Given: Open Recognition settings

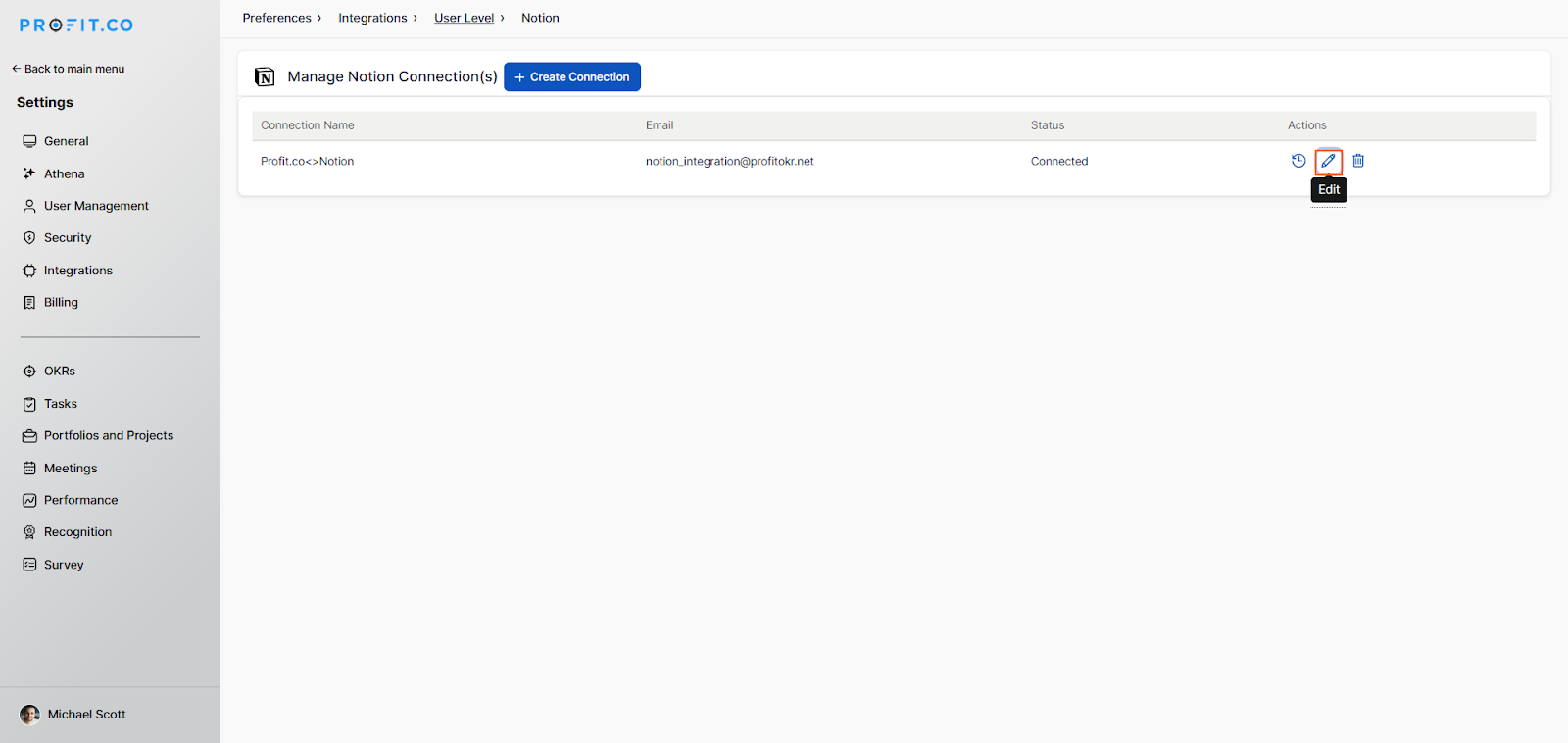Looking at the screenshot, I should 77,532.
